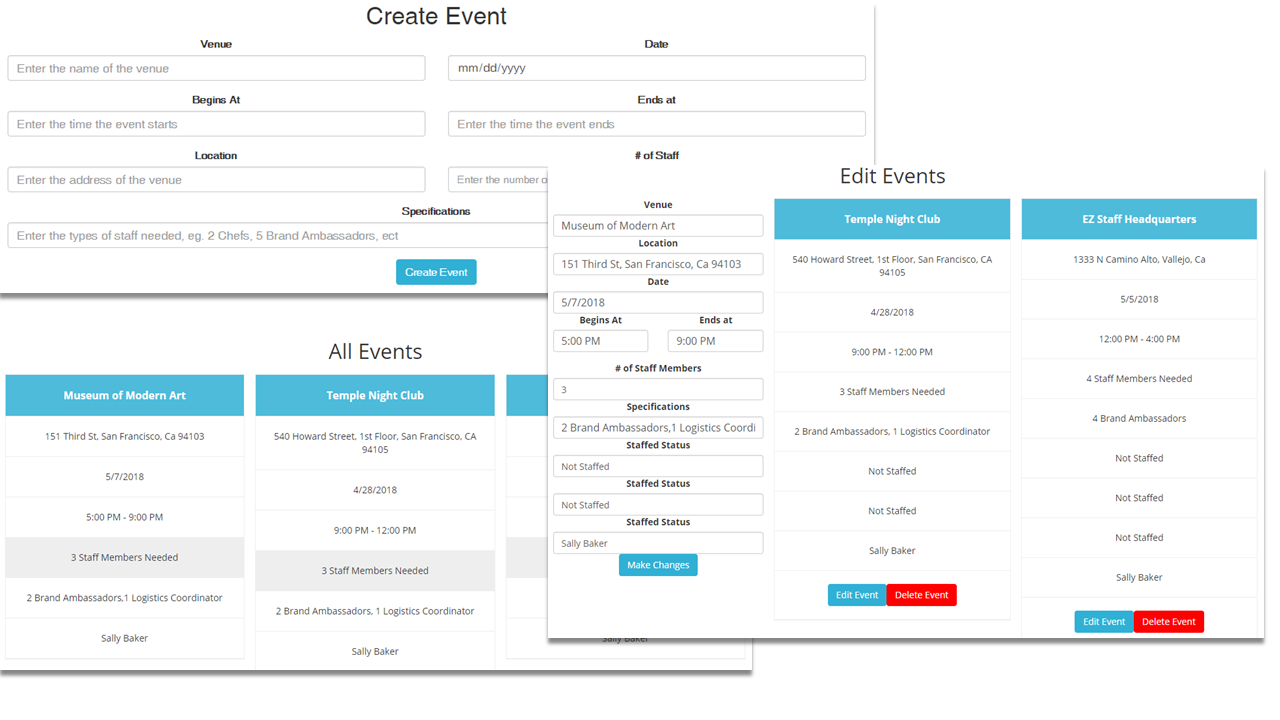This screenshot has width=1280, height=720.
Task: Delete the Temple Night Club event
Action: click(921, 595)
